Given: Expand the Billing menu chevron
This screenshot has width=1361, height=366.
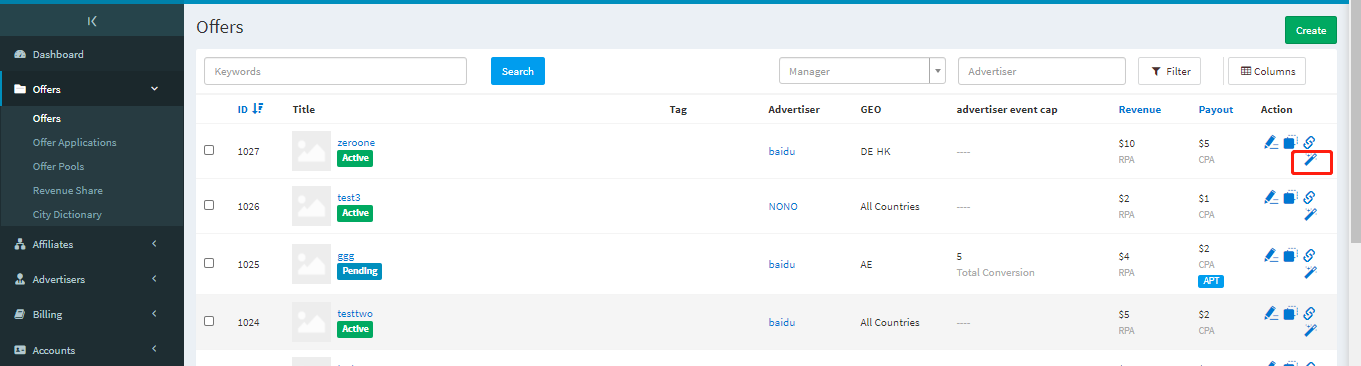Looking at the screenshot, I should [x=155, y=314].
